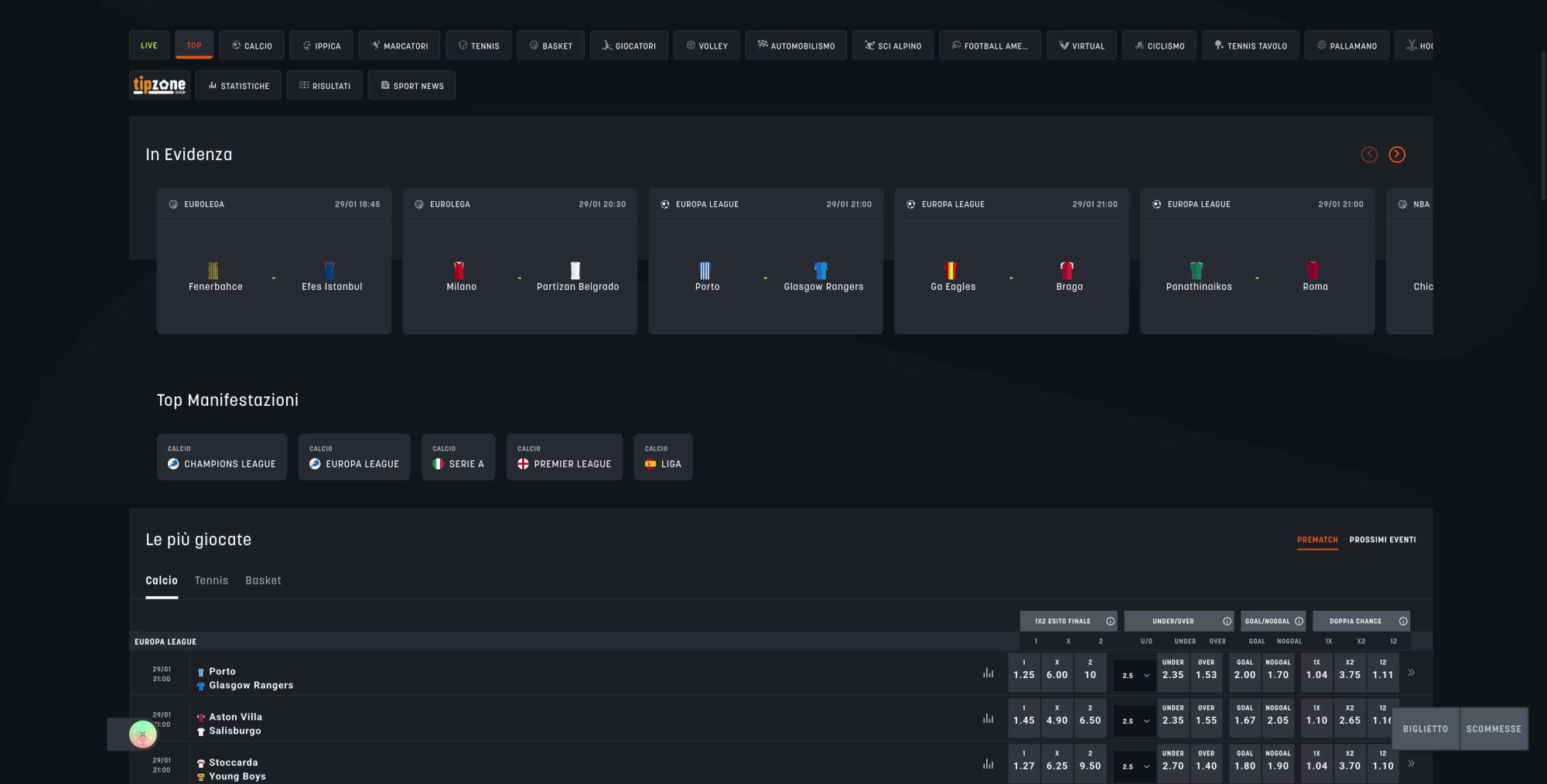Open statistics for Porto vs Glasgow Rangers
1547x784 pixels.
point(989,673)
